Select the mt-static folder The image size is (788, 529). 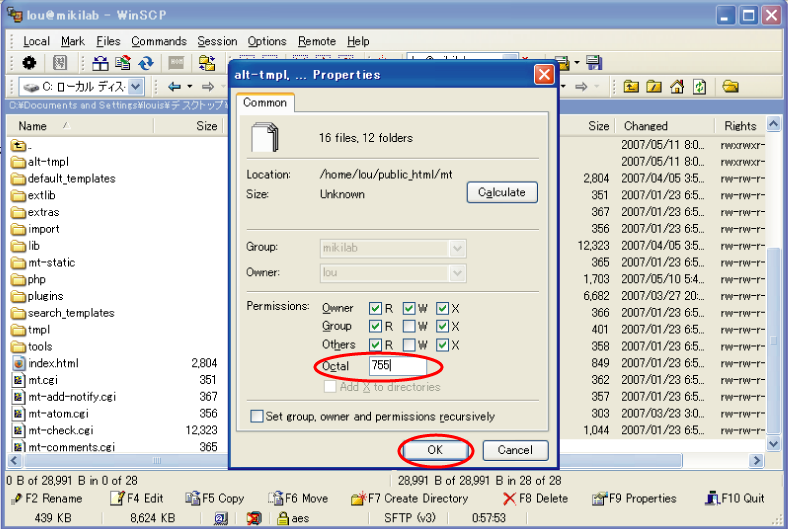point(43,262)
